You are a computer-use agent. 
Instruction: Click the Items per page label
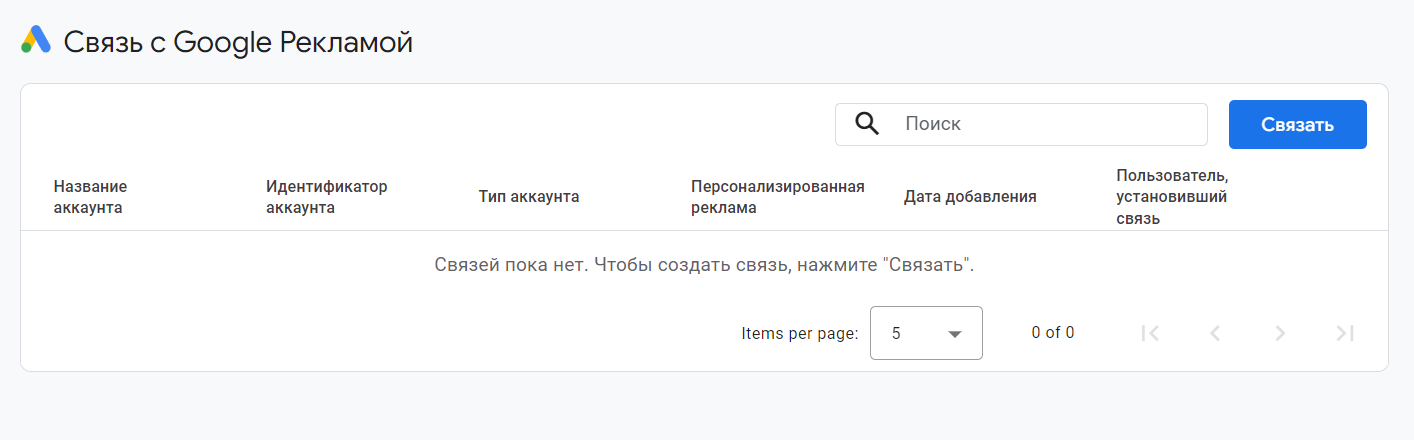coord(800,334)
